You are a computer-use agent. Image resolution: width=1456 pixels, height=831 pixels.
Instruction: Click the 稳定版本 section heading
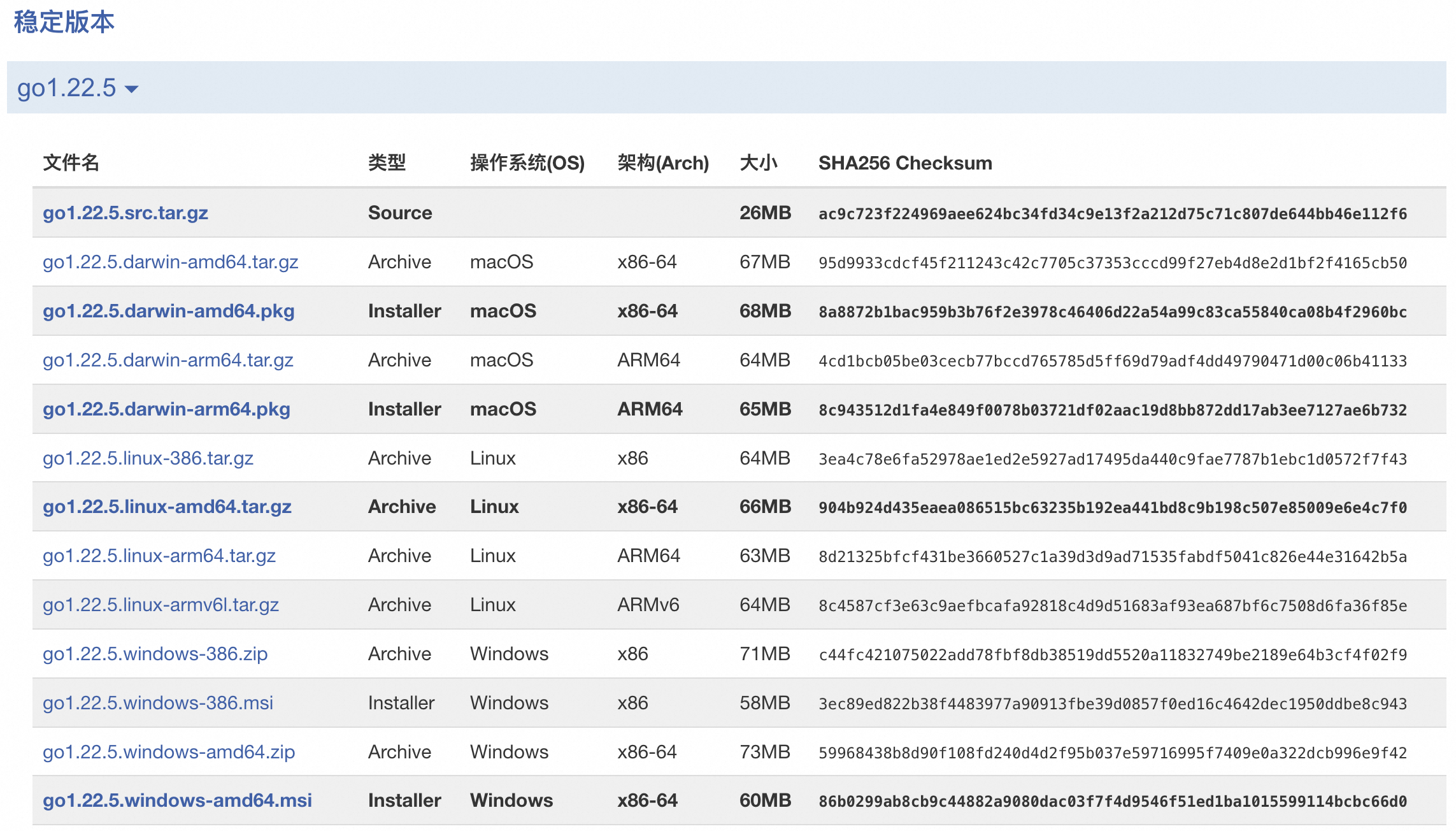pyautogui.click(x=64, y=22)
